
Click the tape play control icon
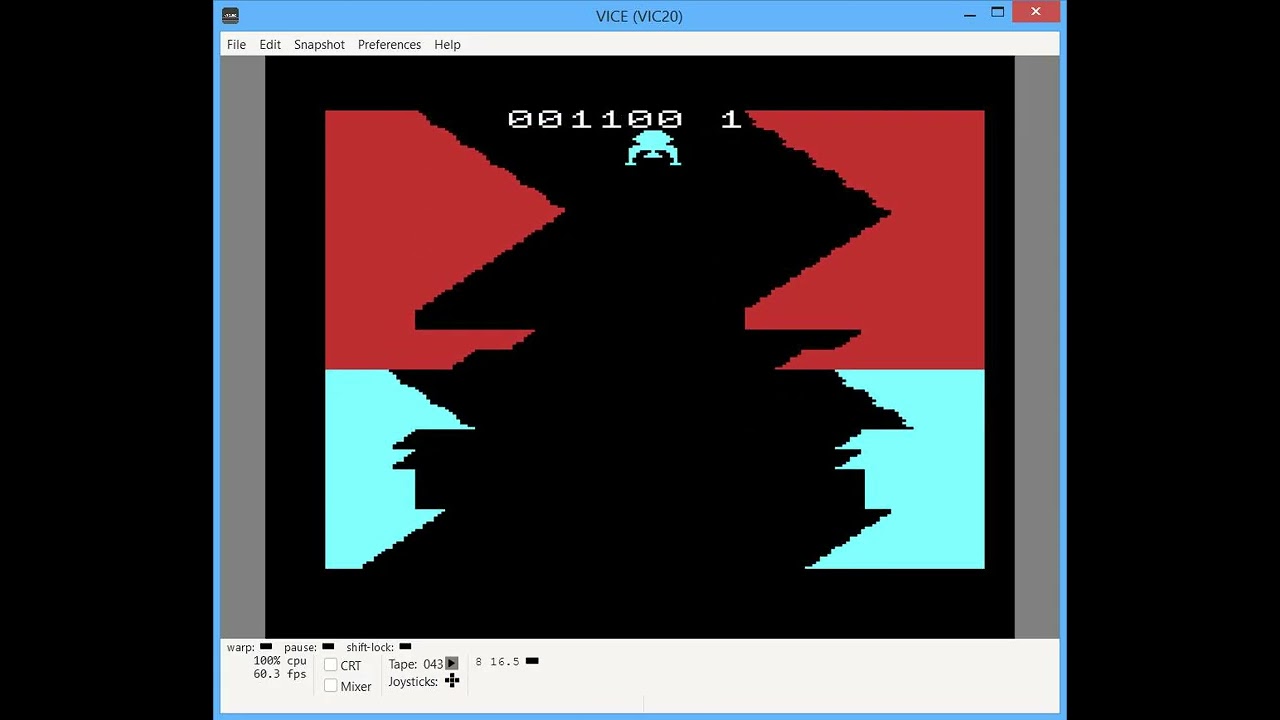[452, 664]
